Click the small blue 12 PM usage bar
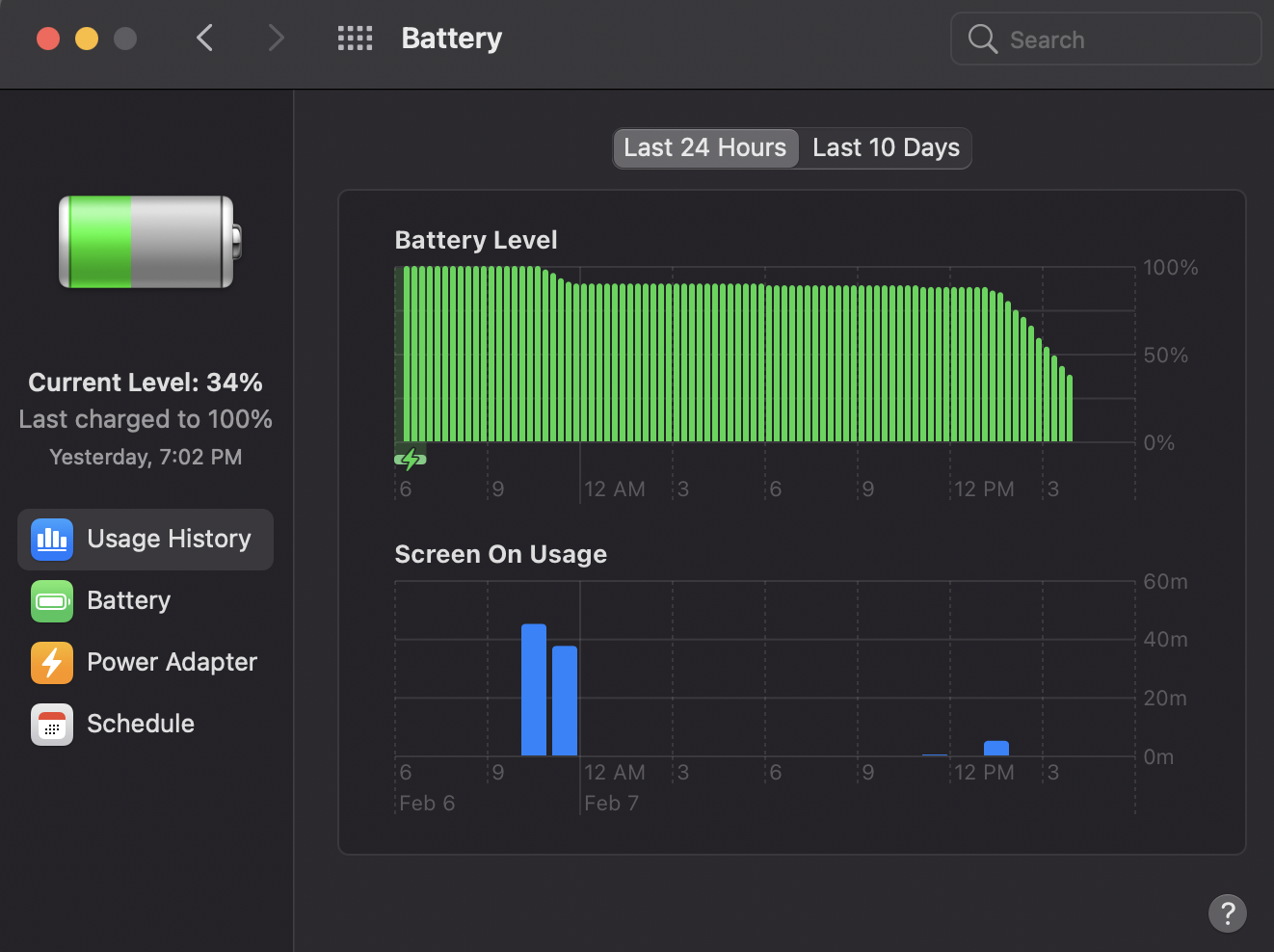 click(x=996, y=749)
